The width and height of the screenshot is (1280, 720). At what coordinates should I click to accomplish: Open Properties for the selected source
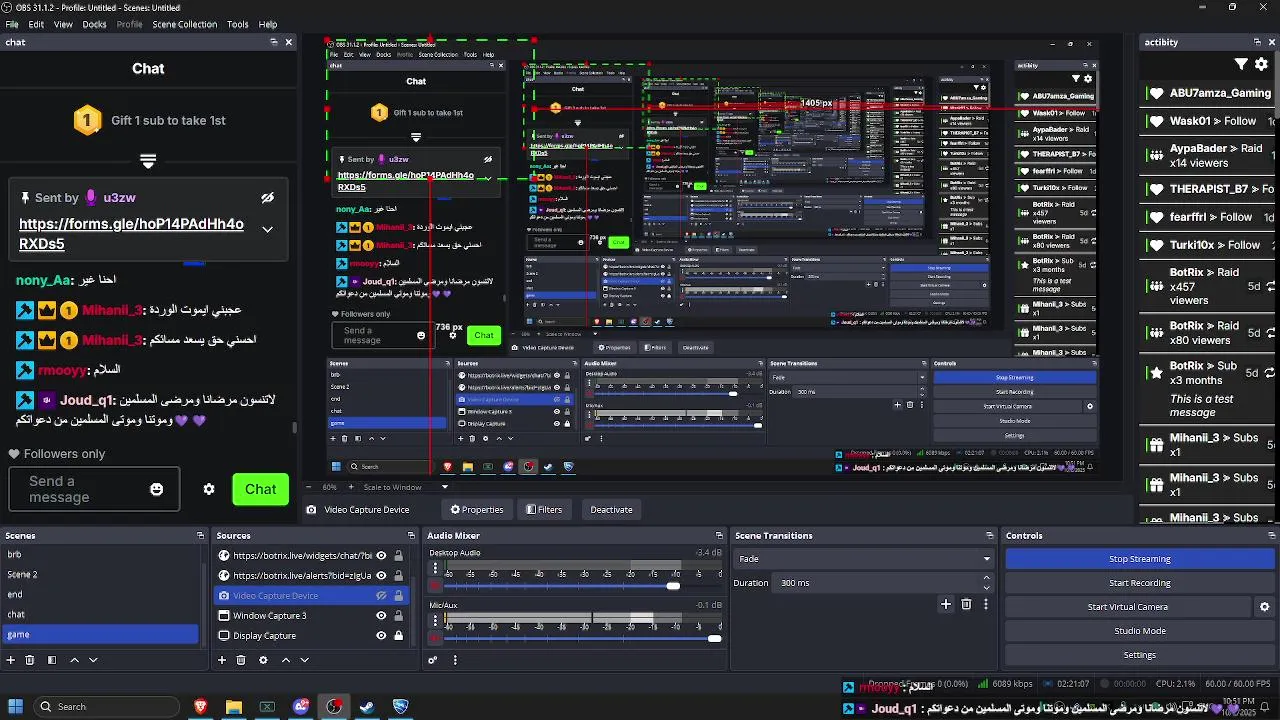477,510
